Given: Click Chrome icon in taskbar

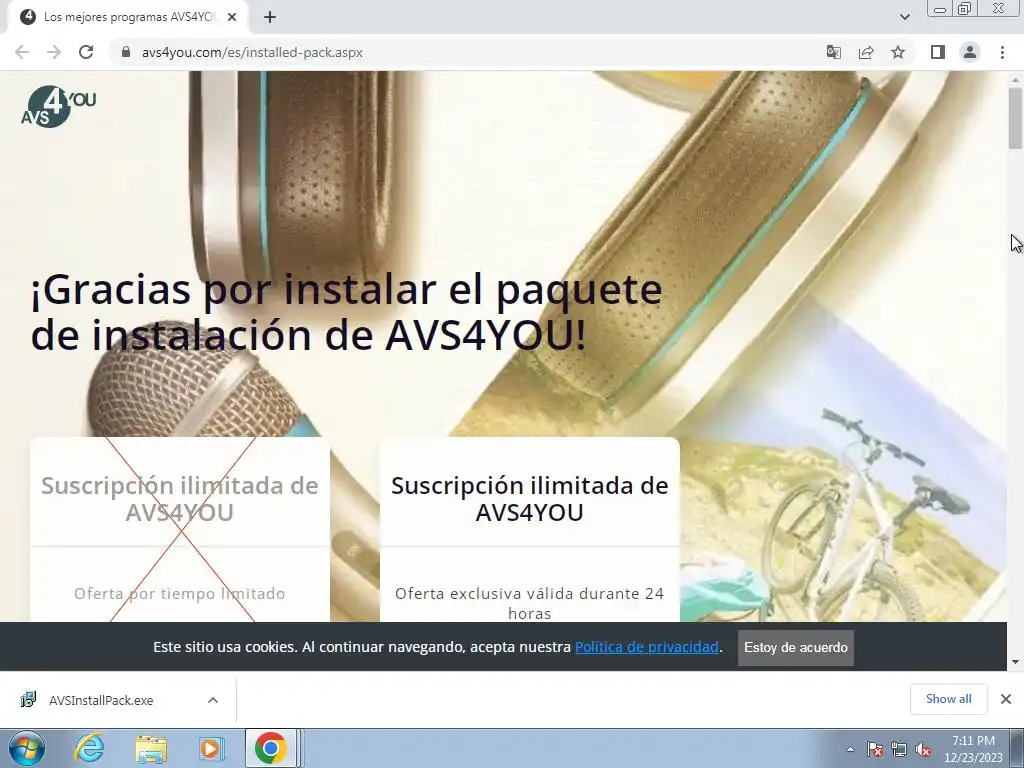Looking at the screenshot, I should [271, 748].
